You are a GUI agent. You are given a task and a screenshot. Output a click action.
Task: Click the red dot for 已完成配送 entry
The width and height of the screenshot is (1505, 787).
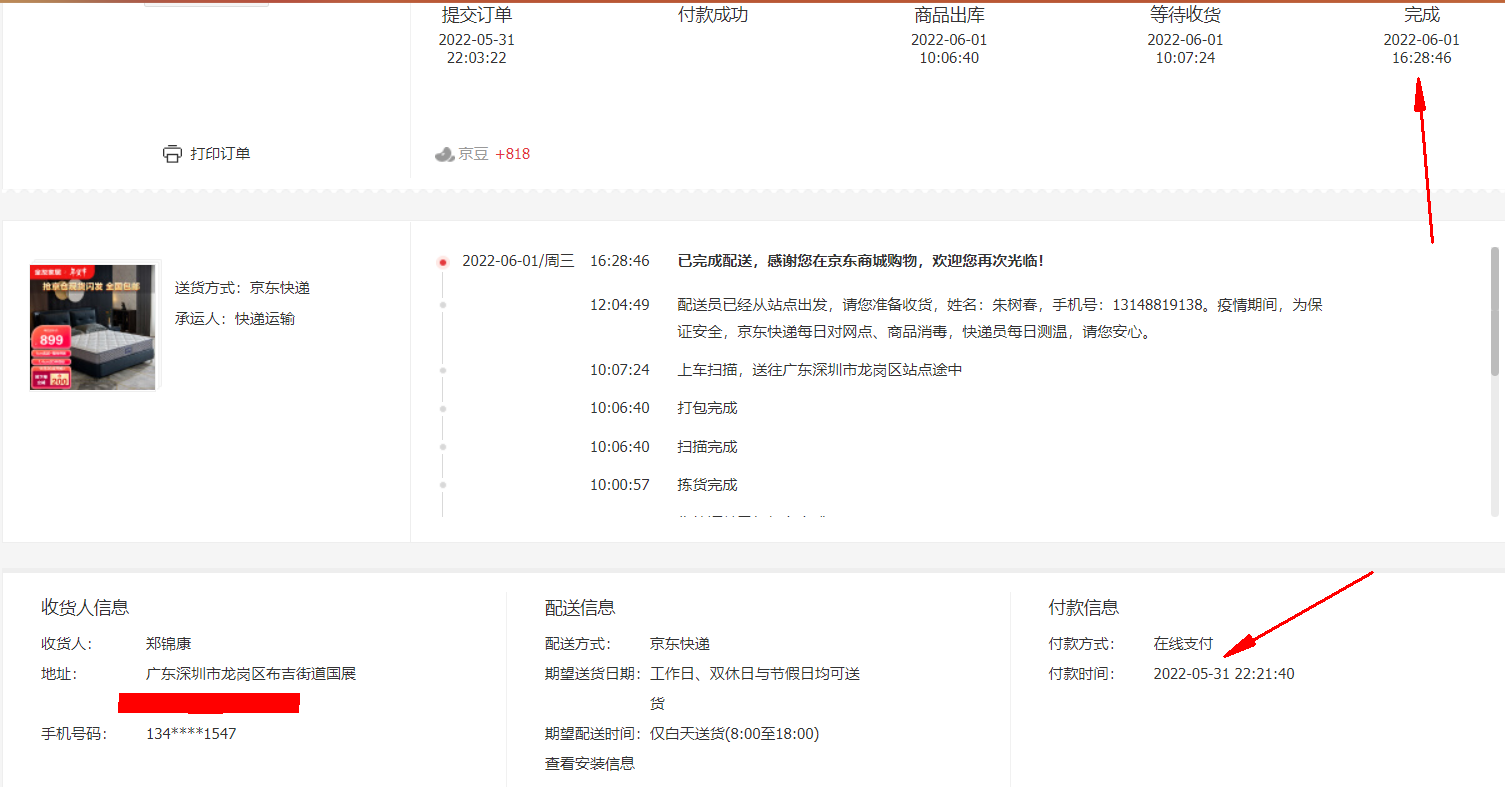[x=443, y=262]
